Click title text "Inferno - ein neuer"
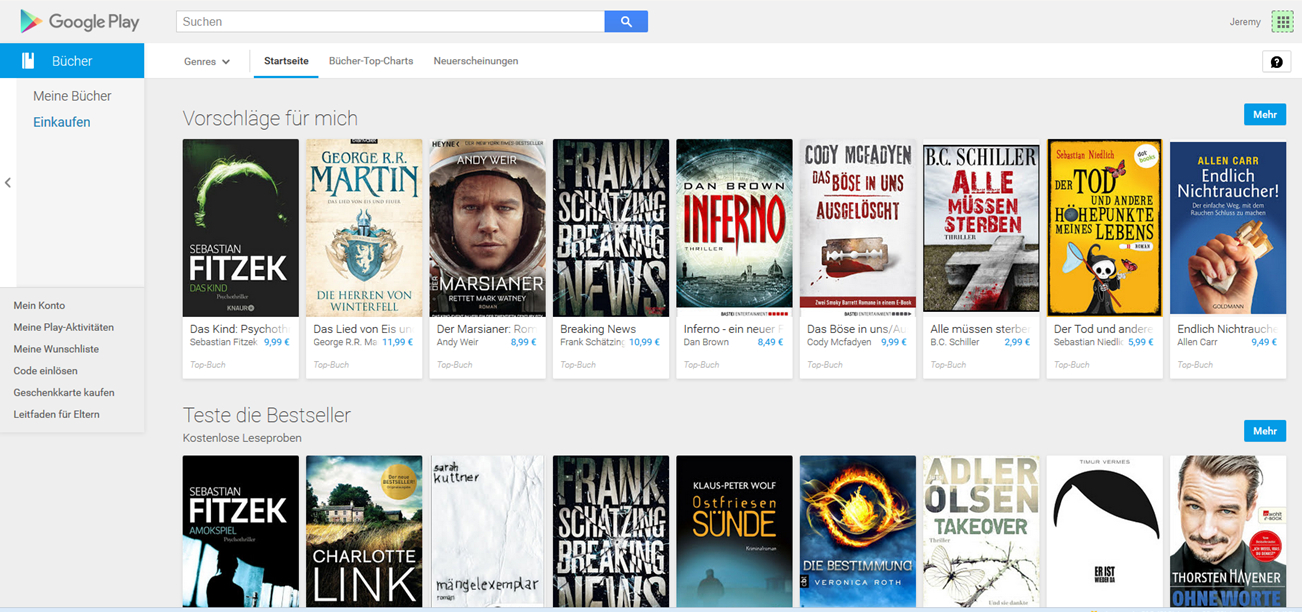 734,328
